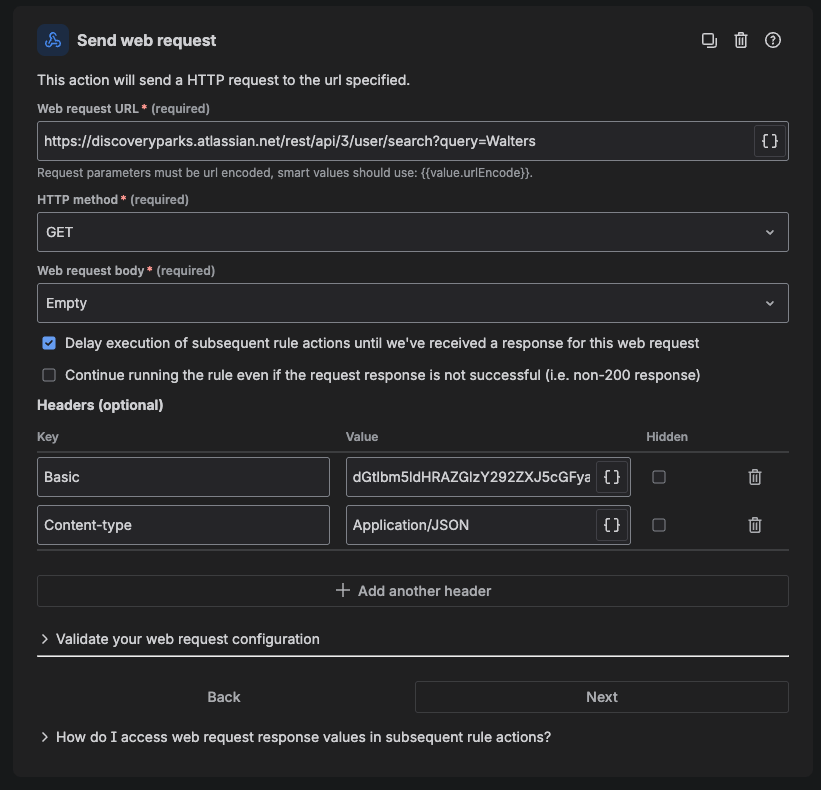This screenshot has width=821, height=790.
Task: Insert smart value in the Web request URL field
Action: [x=769, y=141]
